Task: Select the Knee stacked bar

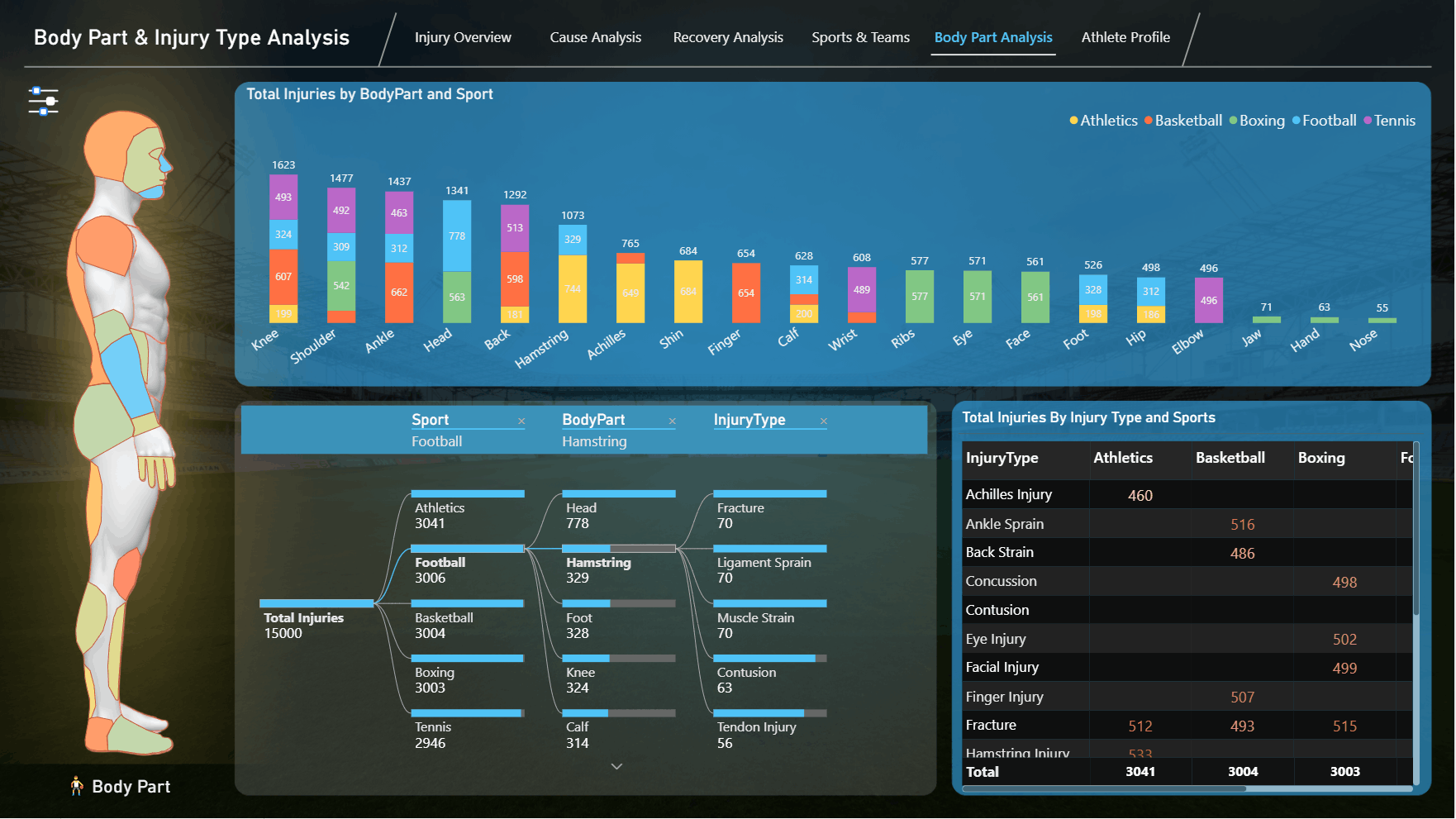Action: click(x=283, y=249)
